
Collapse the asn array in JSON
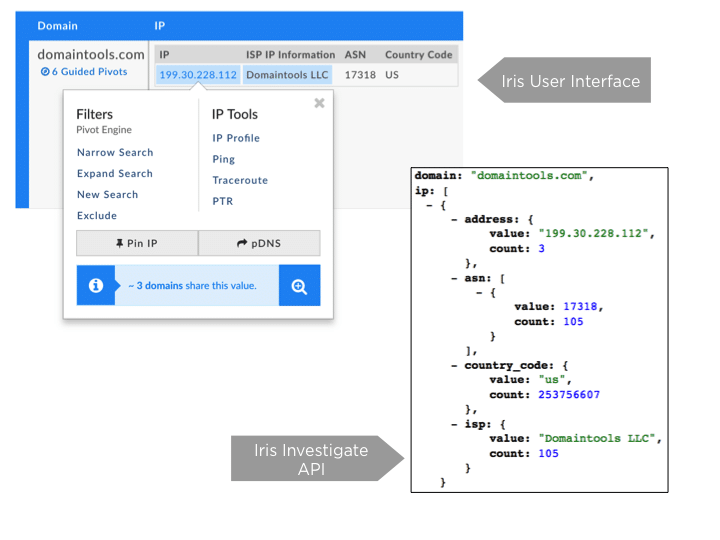(454, 278)
